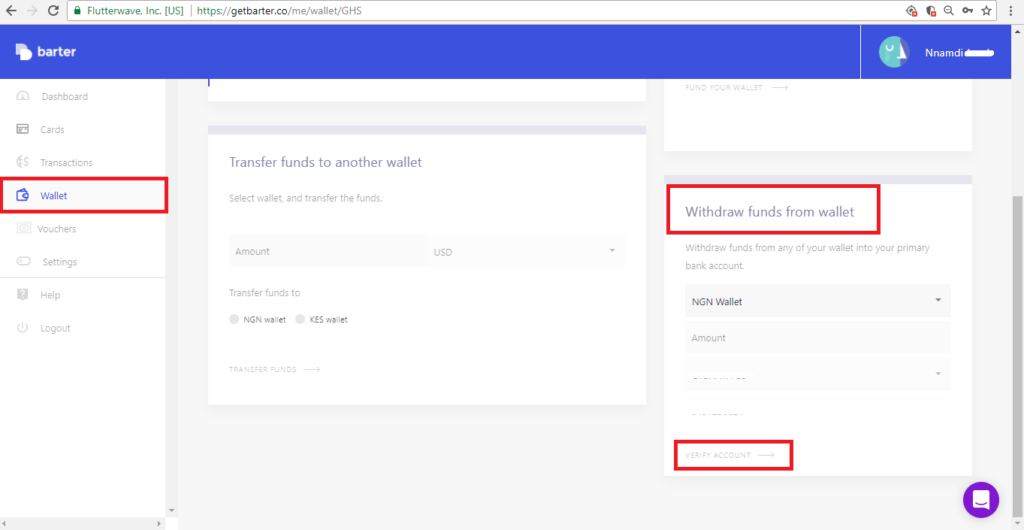This screenshot has width=1024, height=530.
Task: Click the saved-password key icon
Action: click(x=968, y=11)
